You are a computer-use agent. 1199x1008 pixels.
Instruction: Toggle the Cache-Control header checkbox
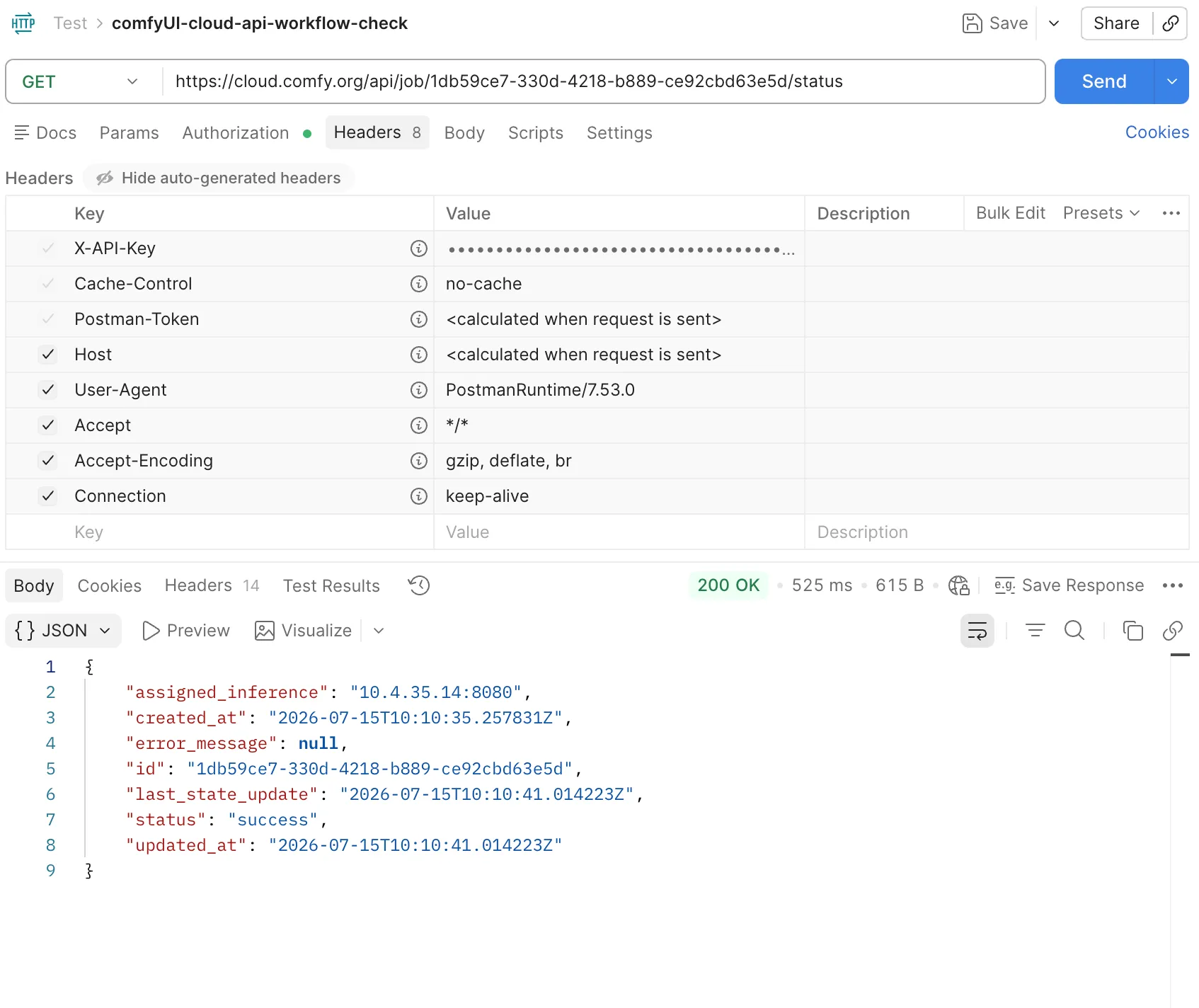(48, 284)
